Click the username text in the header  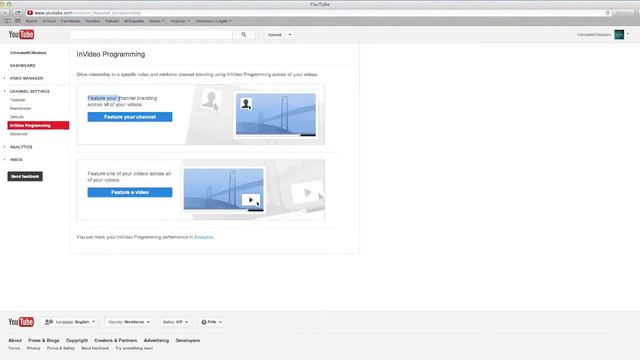point(594,35)
